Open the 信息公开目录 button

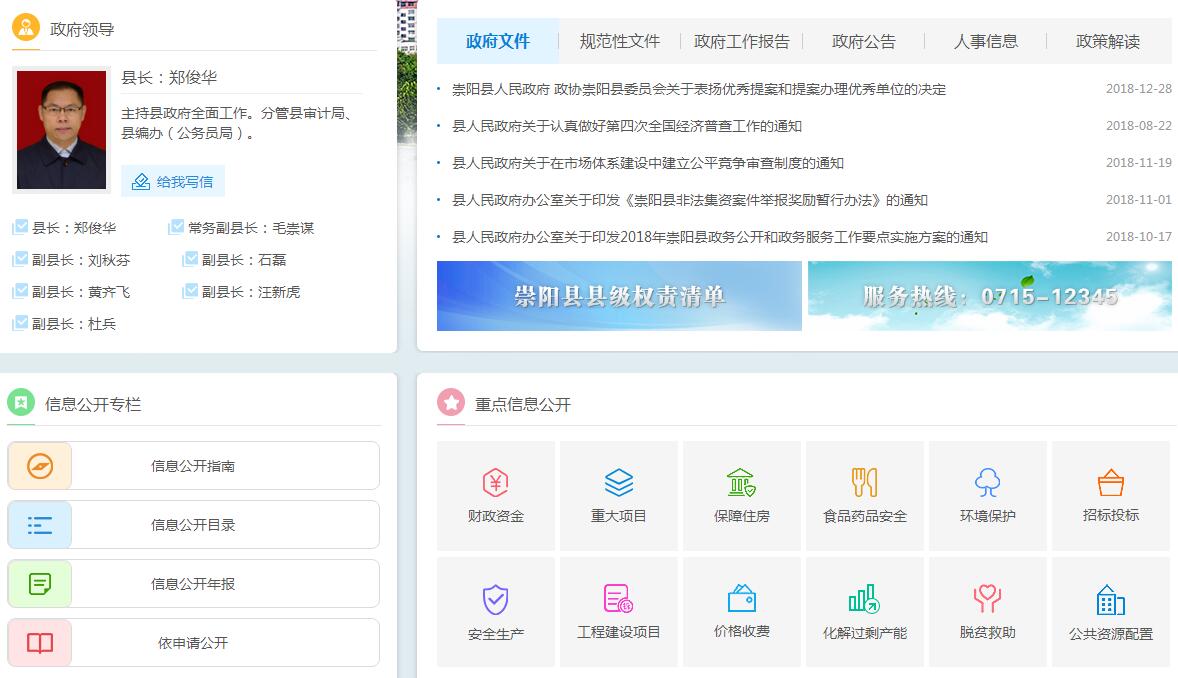[193, 525]
